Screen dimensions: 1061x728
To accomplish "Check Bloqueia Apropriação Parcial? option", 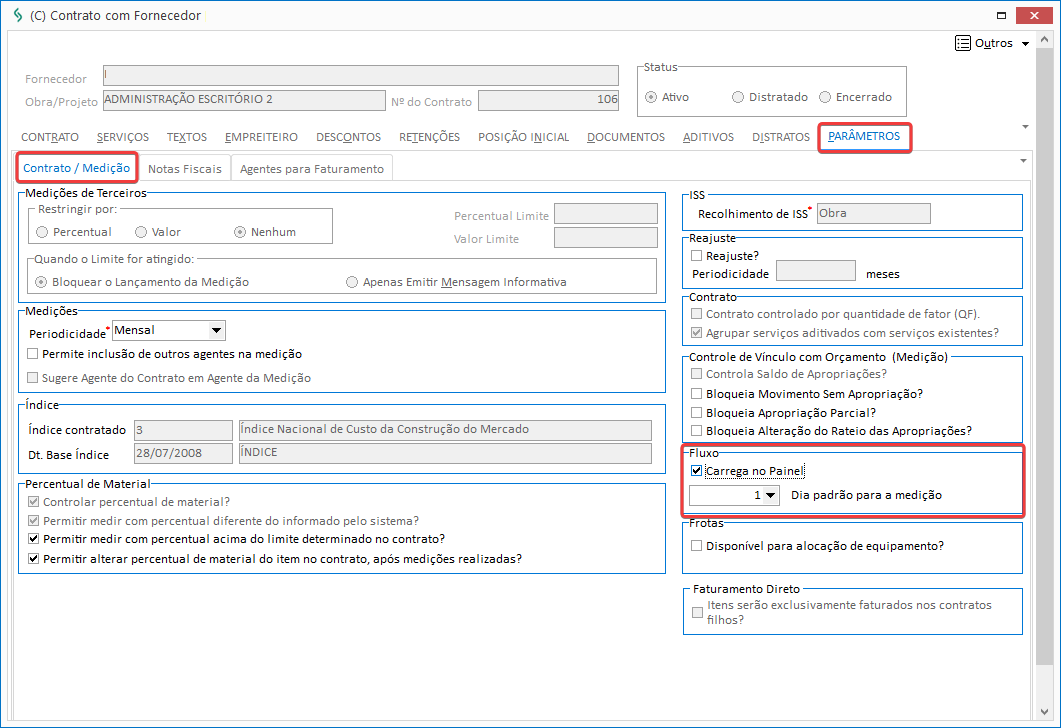I will pos(697,412).
